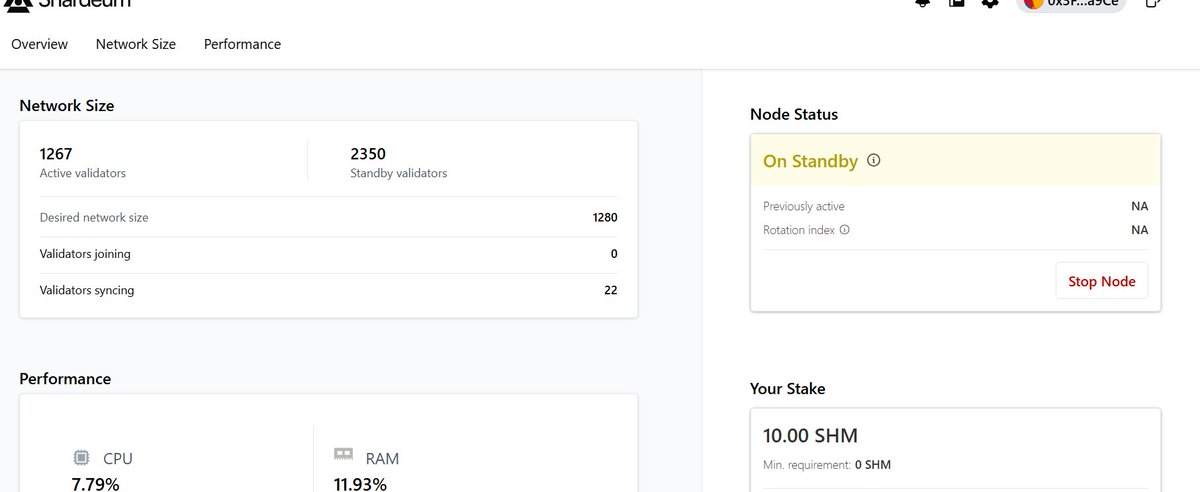Click the 2350 standby validators count
The height and width of the screenshot is (492, 1200).
(368, 154)
